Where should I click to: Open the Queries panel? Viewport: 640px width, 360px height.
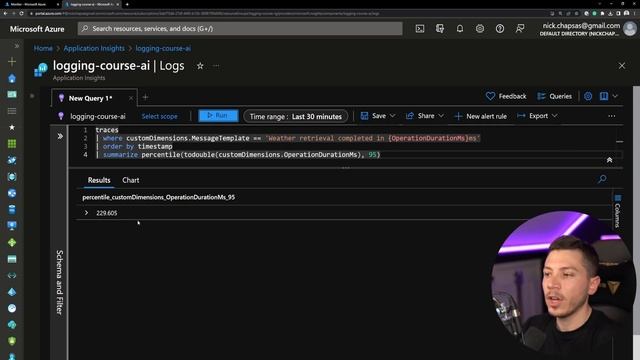554,96
